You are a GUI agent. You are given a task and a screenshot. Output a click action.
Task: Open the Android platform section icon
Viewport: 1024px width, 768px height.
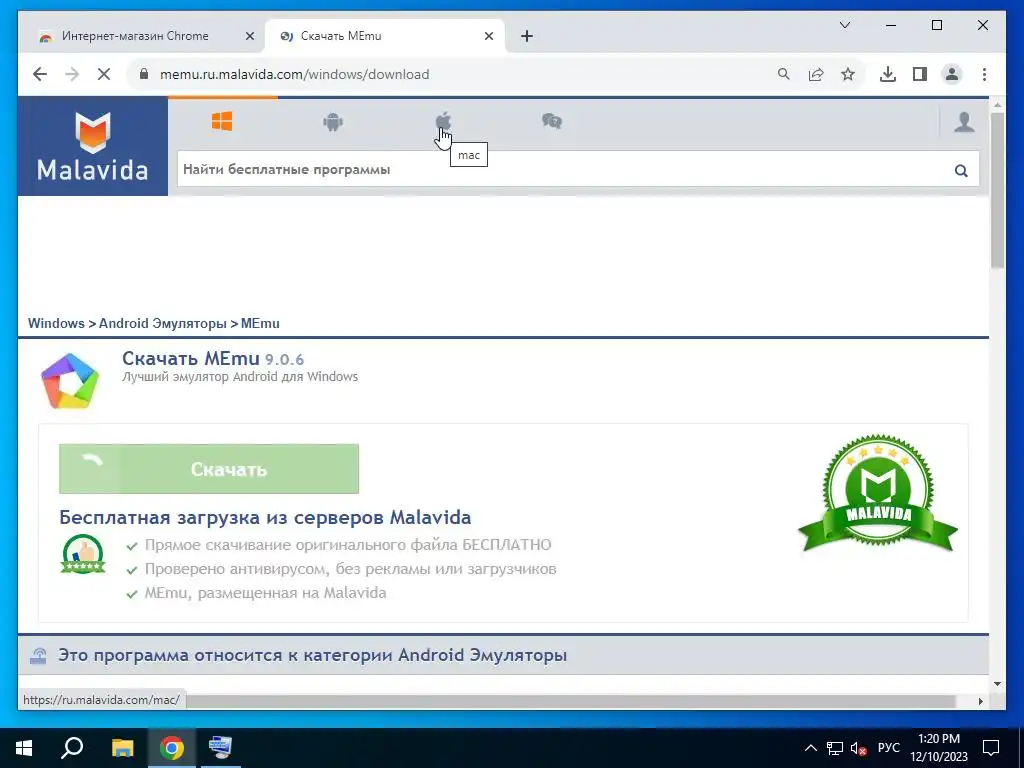click(x=333, y=121)
